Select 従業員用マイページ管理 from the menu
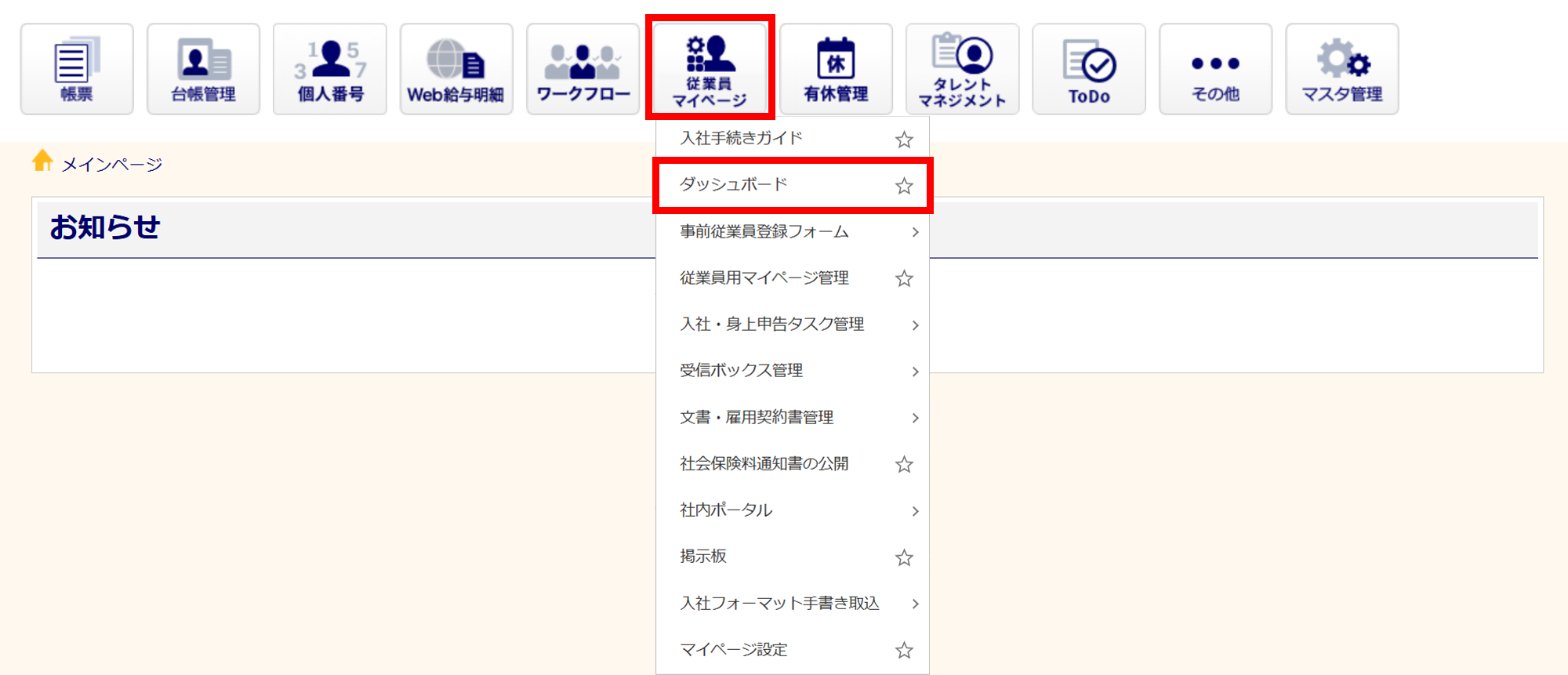 (764, 278)
